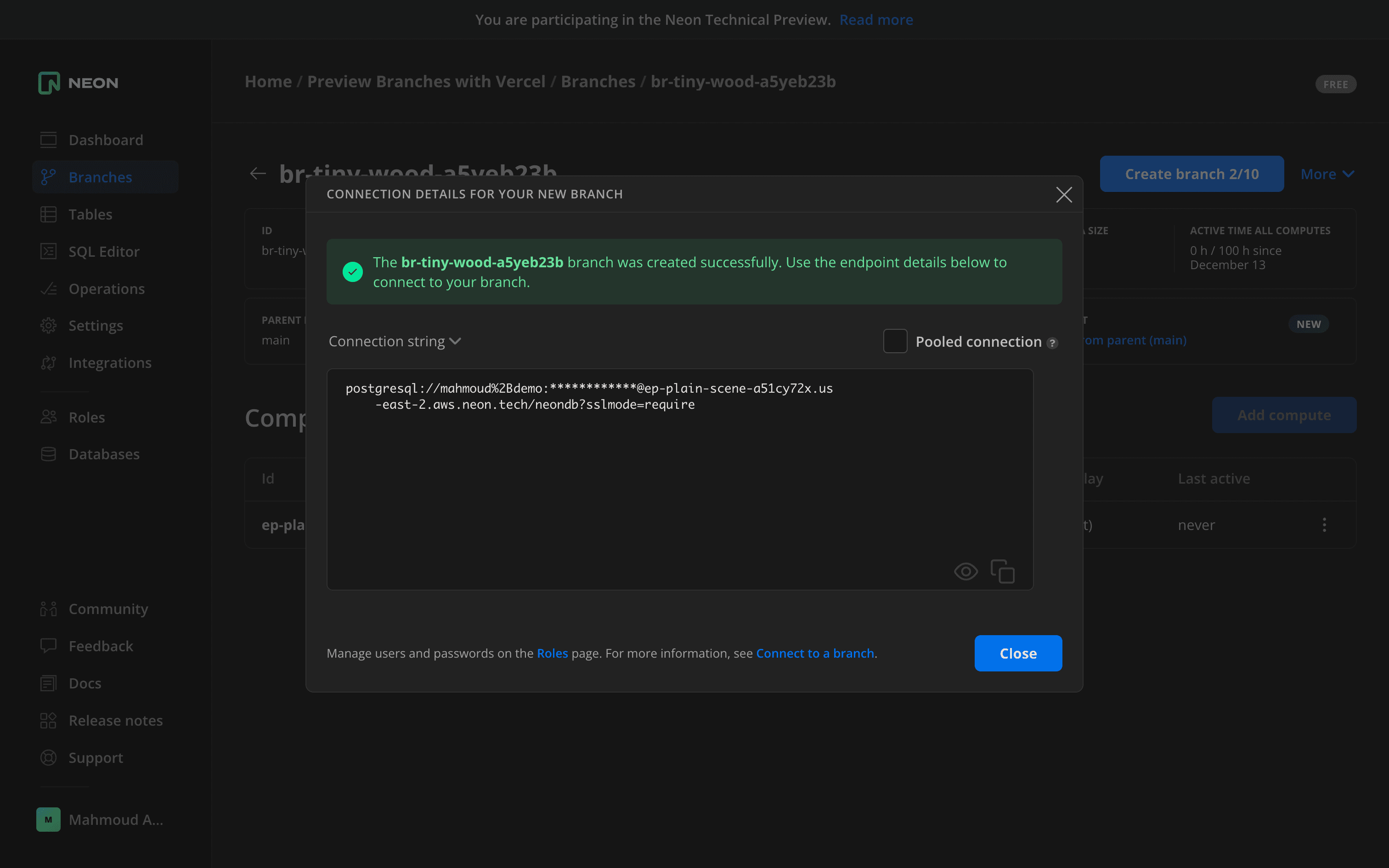Open the compute row three-dot menu
Viewport: 1389px width, 868px height.
pyautogui.click(x=1324, y=524)
